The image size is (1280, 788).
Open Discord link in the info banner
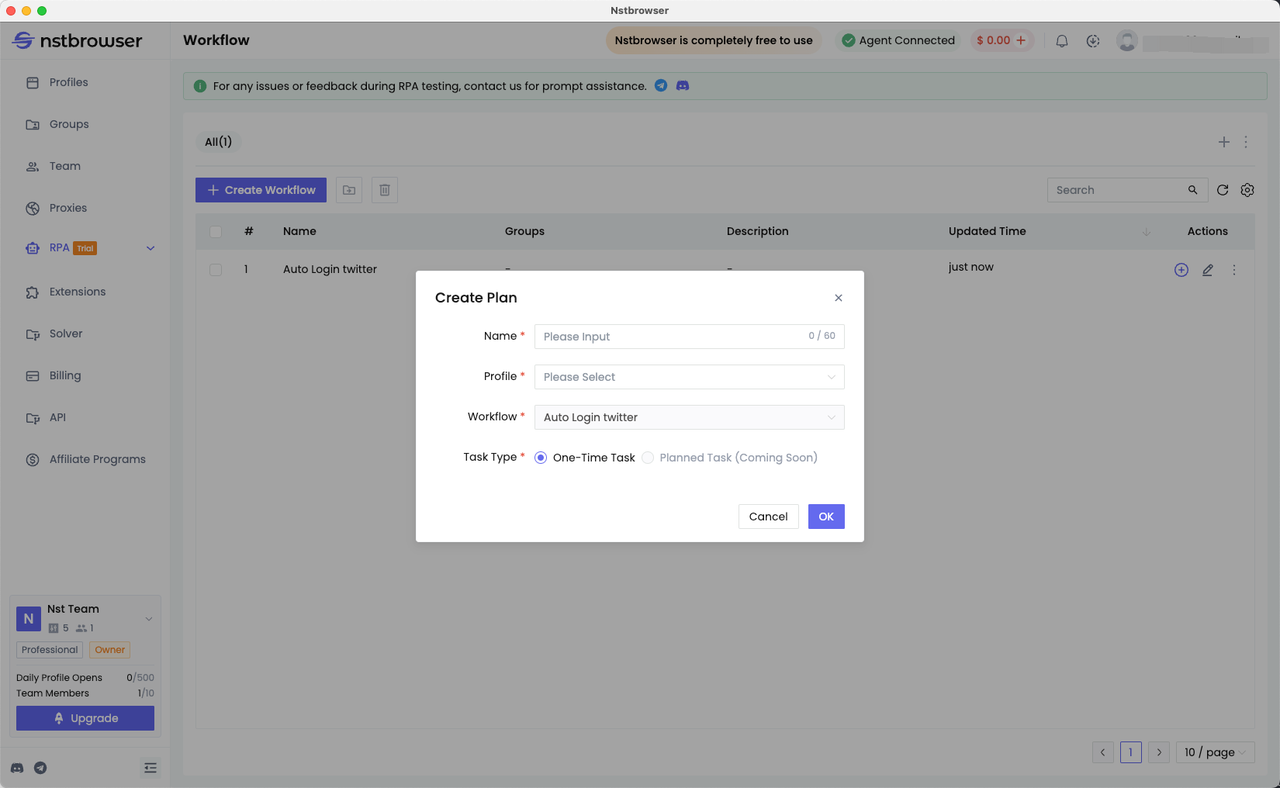[x=683, y=86]
